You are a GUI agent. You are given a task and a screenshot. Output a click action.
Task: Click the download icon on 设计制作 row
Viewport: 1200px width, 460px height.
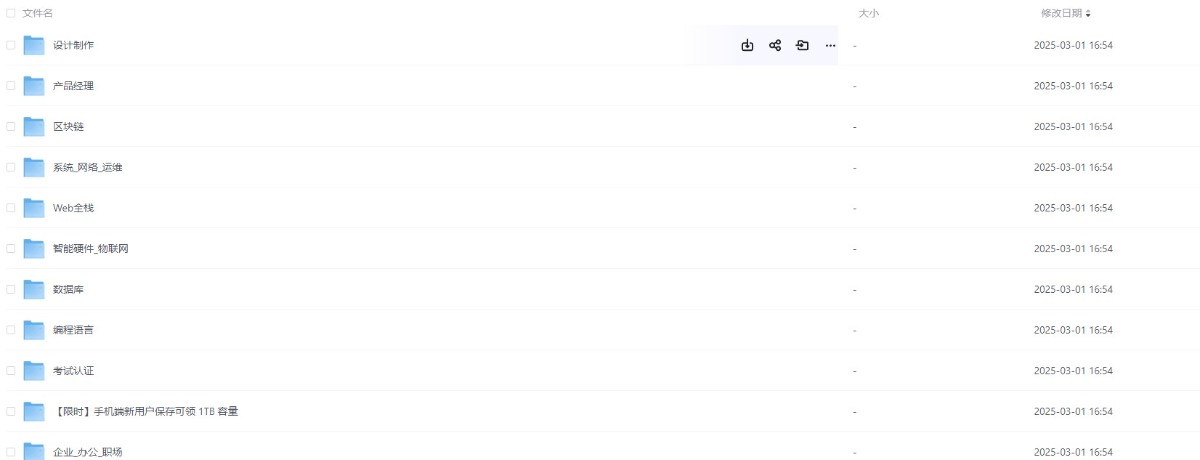[747, 45]
